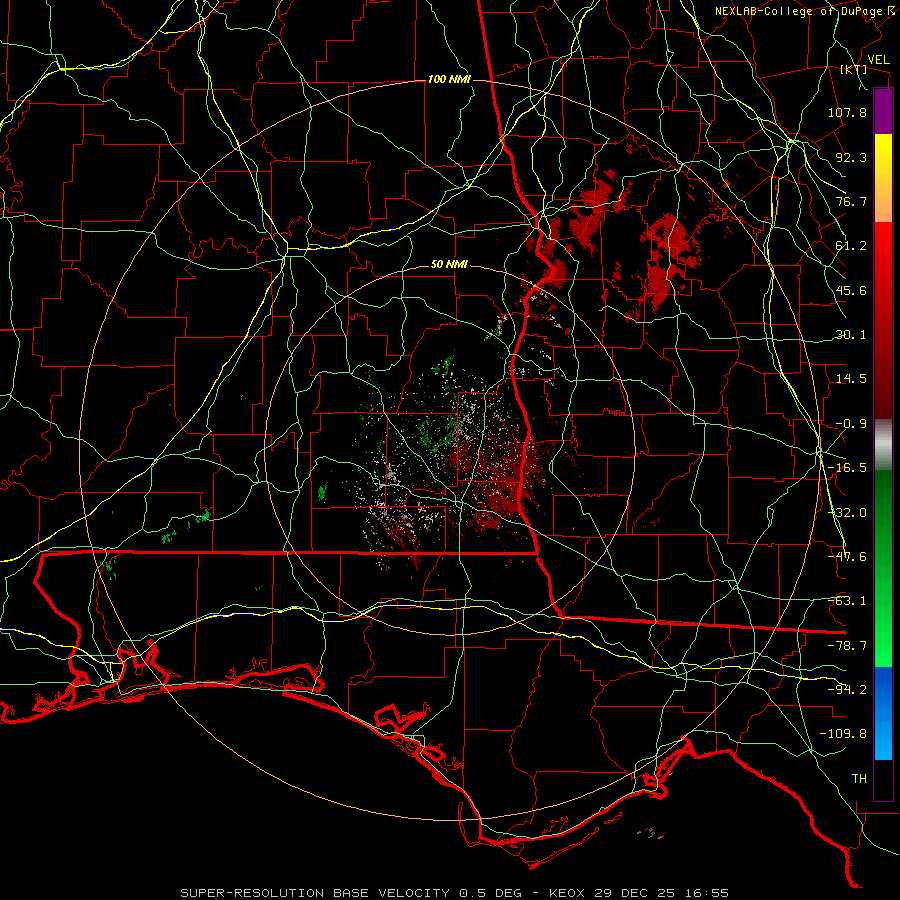Screen dimensions: 900x900
Task: Pick the blue segment of color bar
Action: coord(883,713)
